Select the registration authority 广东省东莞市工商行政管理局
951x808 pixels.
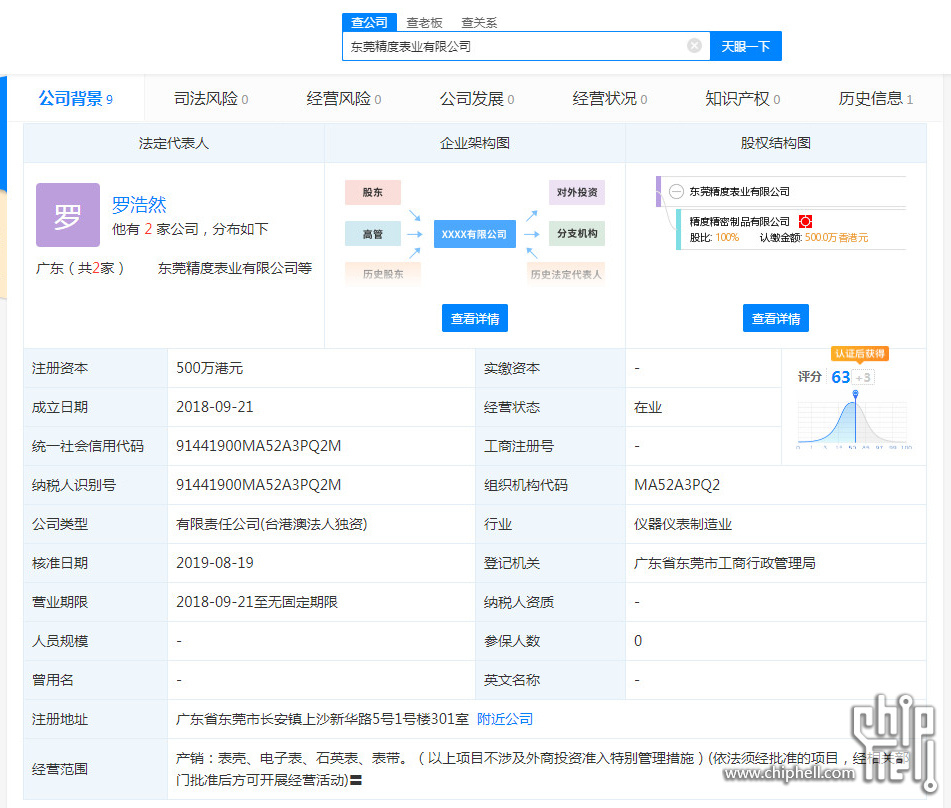click(x=725, y=563)
